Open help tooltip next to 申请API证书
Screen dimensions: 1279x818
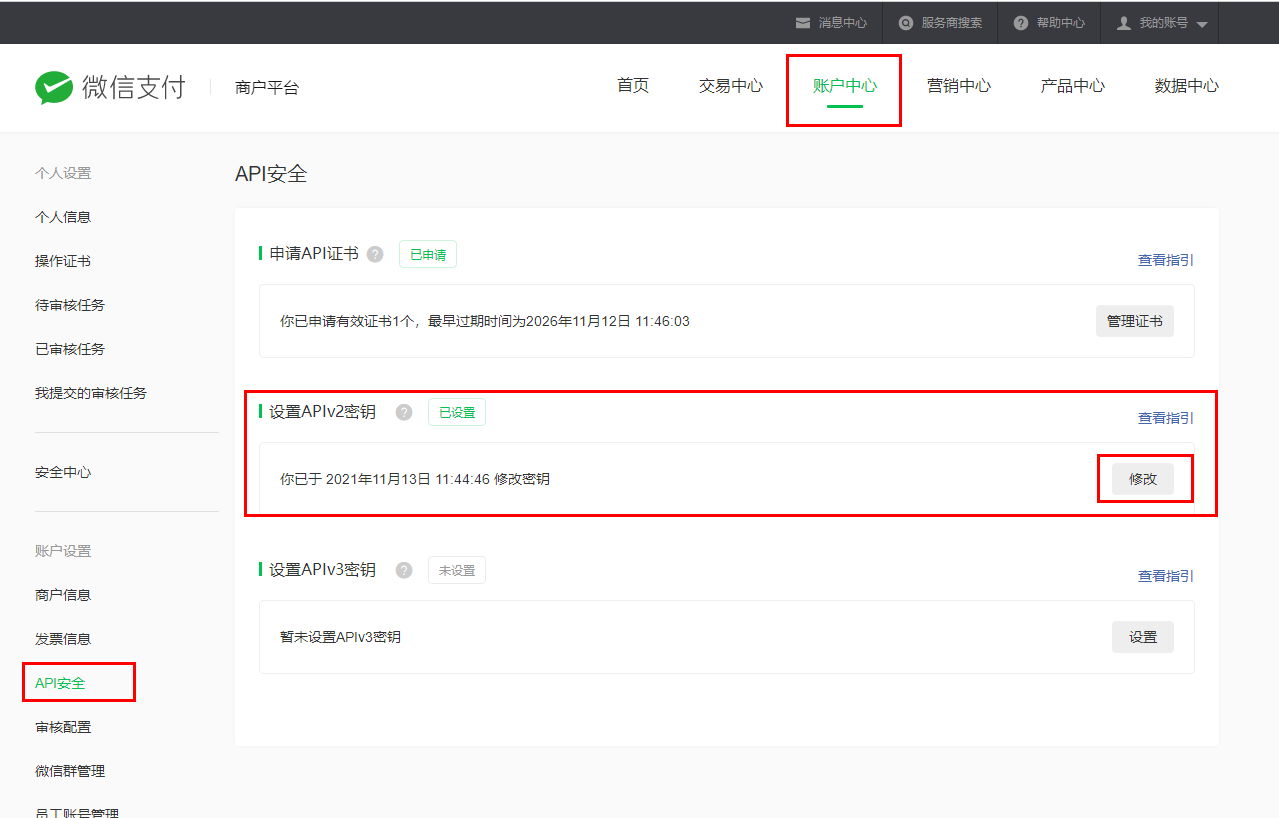pyautogui.click(x=375, y=254)
